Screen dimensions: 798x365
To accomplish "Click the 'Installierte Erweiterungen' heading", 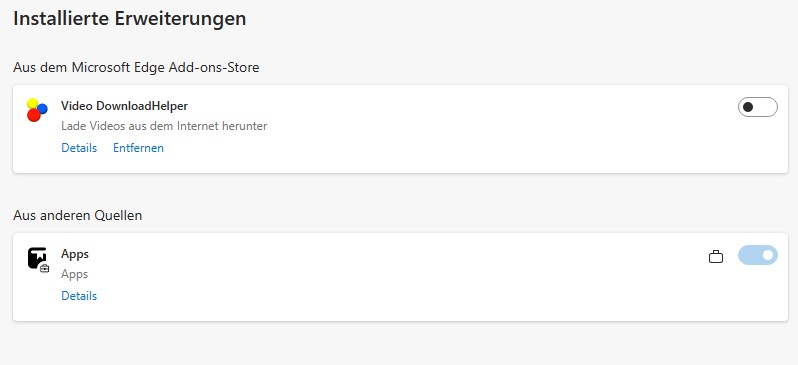I will coord(129,19).
